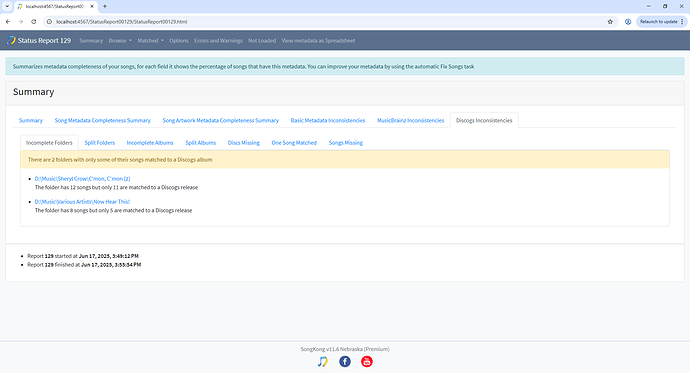The image size is (690, 373).
Task: Go back using the browser back arrow
Action: point(8,22)
